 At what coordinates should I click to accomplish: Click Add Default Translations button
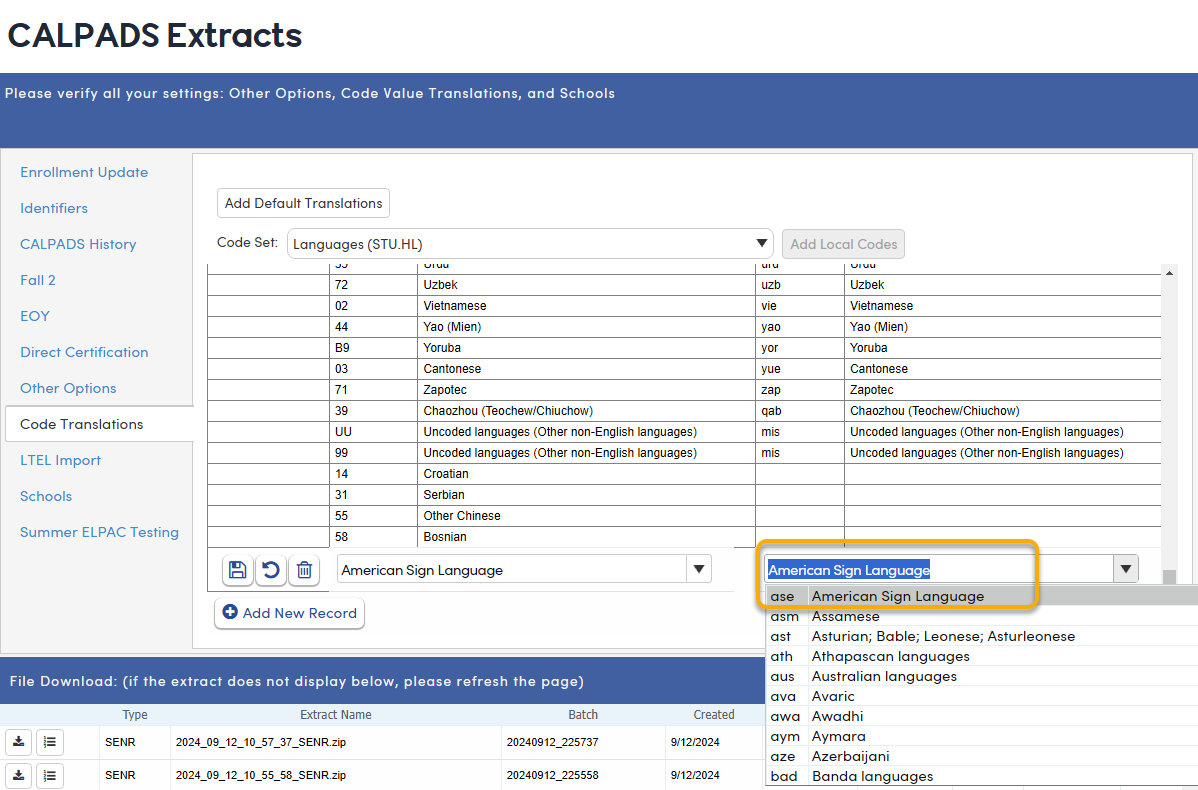(303, 203)
